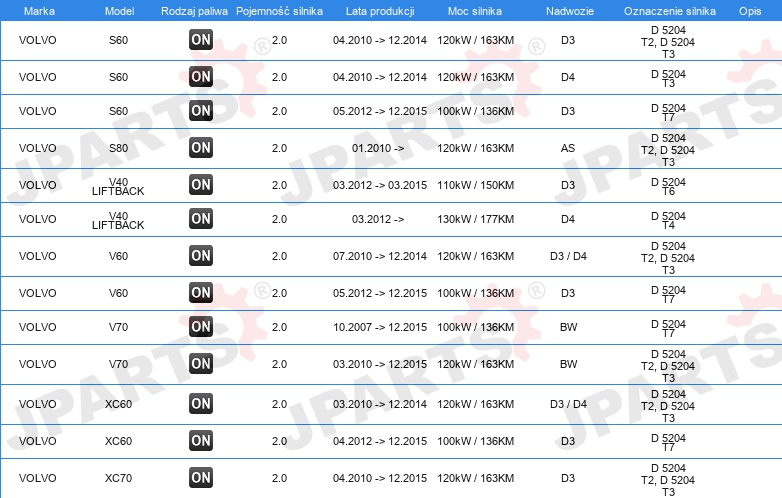This screenshot has width=782, height=498.
Task: Click the Nadwozie column header
Action: pyautogui.click(x=570, y=11)
